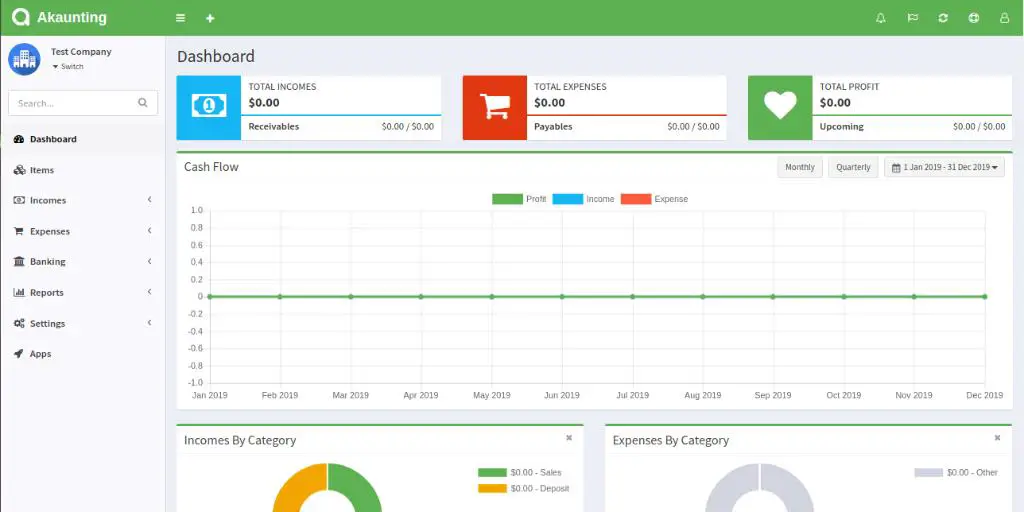
Task: Toggle the Deposit legend entry
Action: coord(523,488)
